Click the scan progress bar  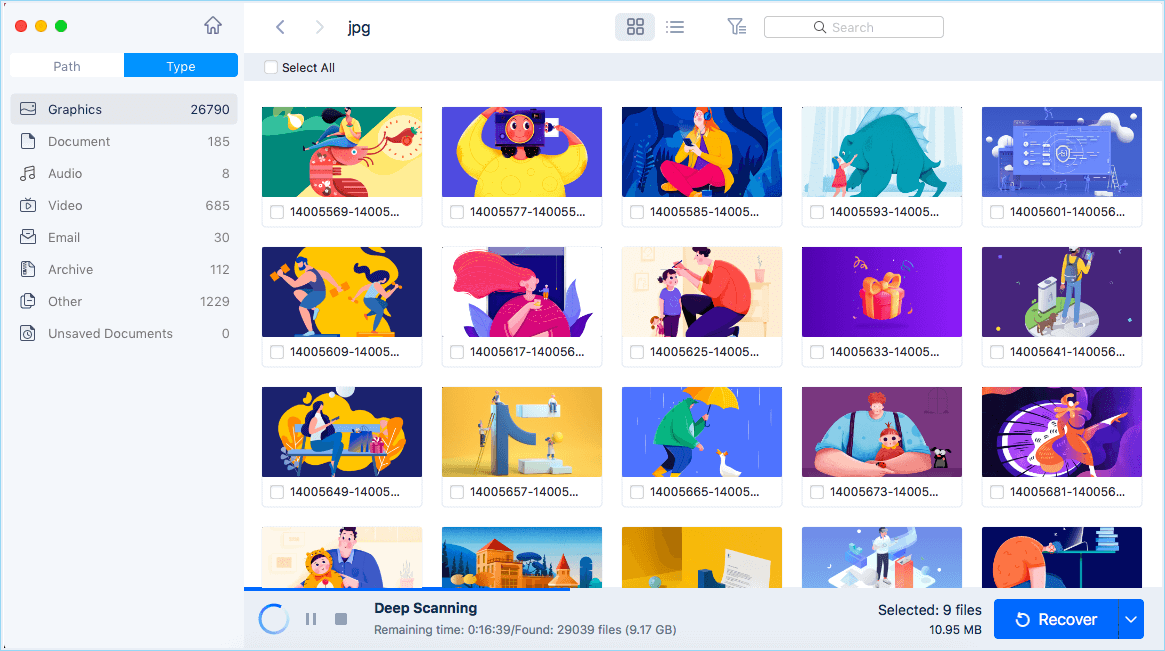[x=406, y=589]
